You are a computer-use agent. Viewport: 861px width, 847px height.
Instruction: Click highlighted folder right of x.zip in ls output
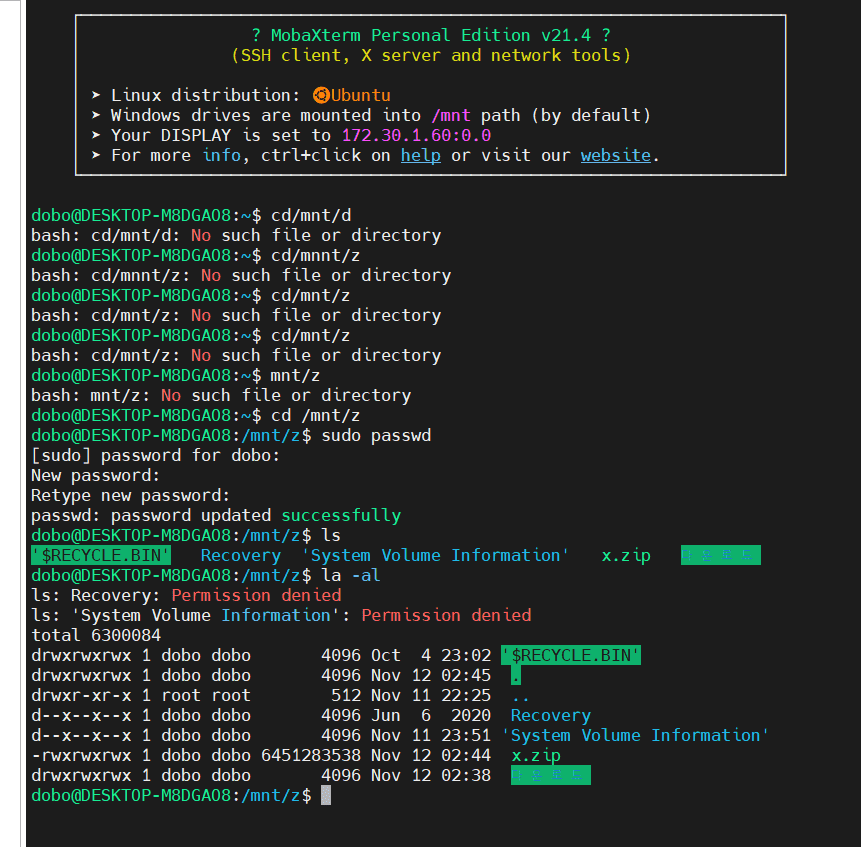(721, 556)
